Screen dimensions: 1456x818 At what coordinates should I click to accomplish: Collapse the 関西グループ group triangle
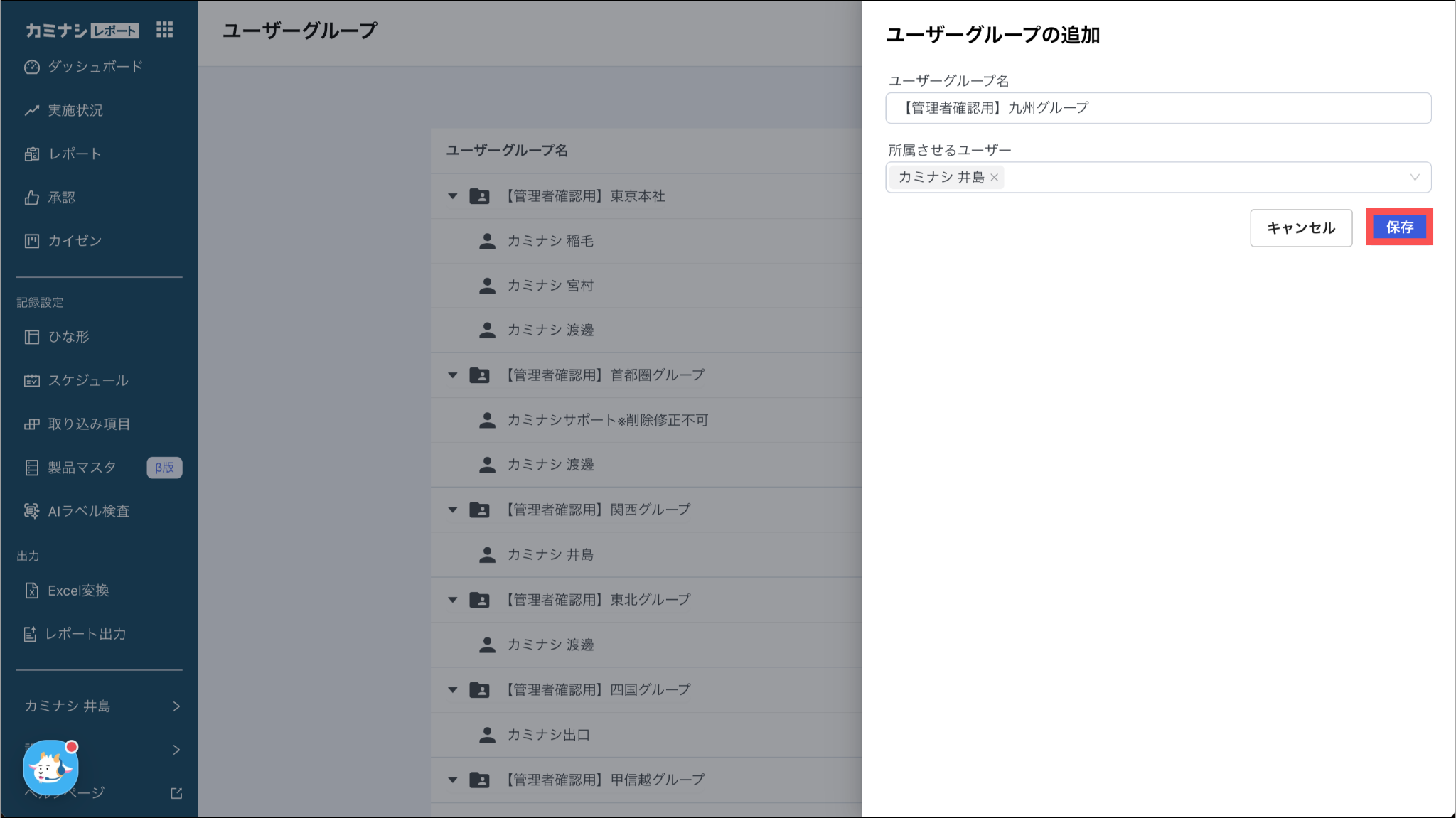pyautogui.click(x=453, y=510)
